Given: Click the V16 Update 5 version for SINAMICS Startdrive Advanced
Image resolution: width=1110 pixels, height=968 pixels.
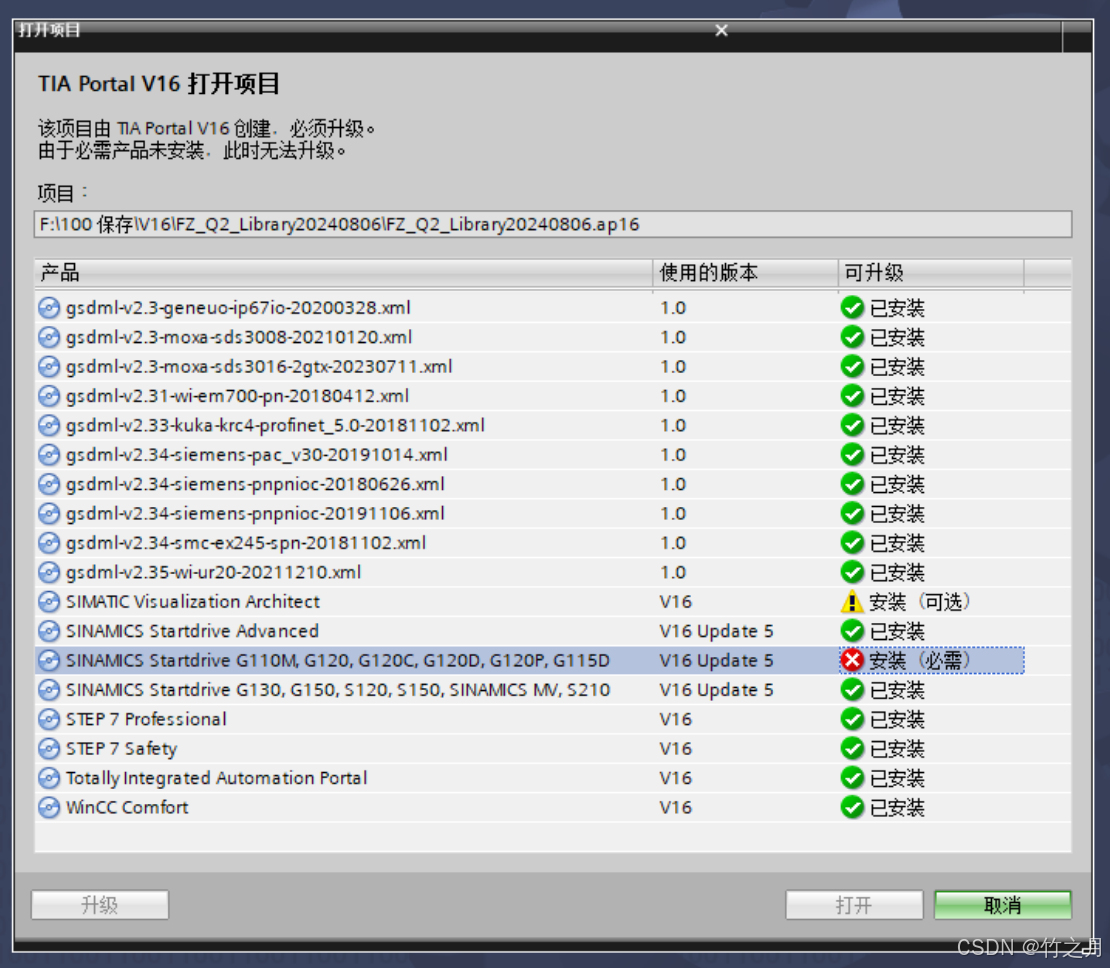Looking at the screenshot, I should click(x=716, y=632).
